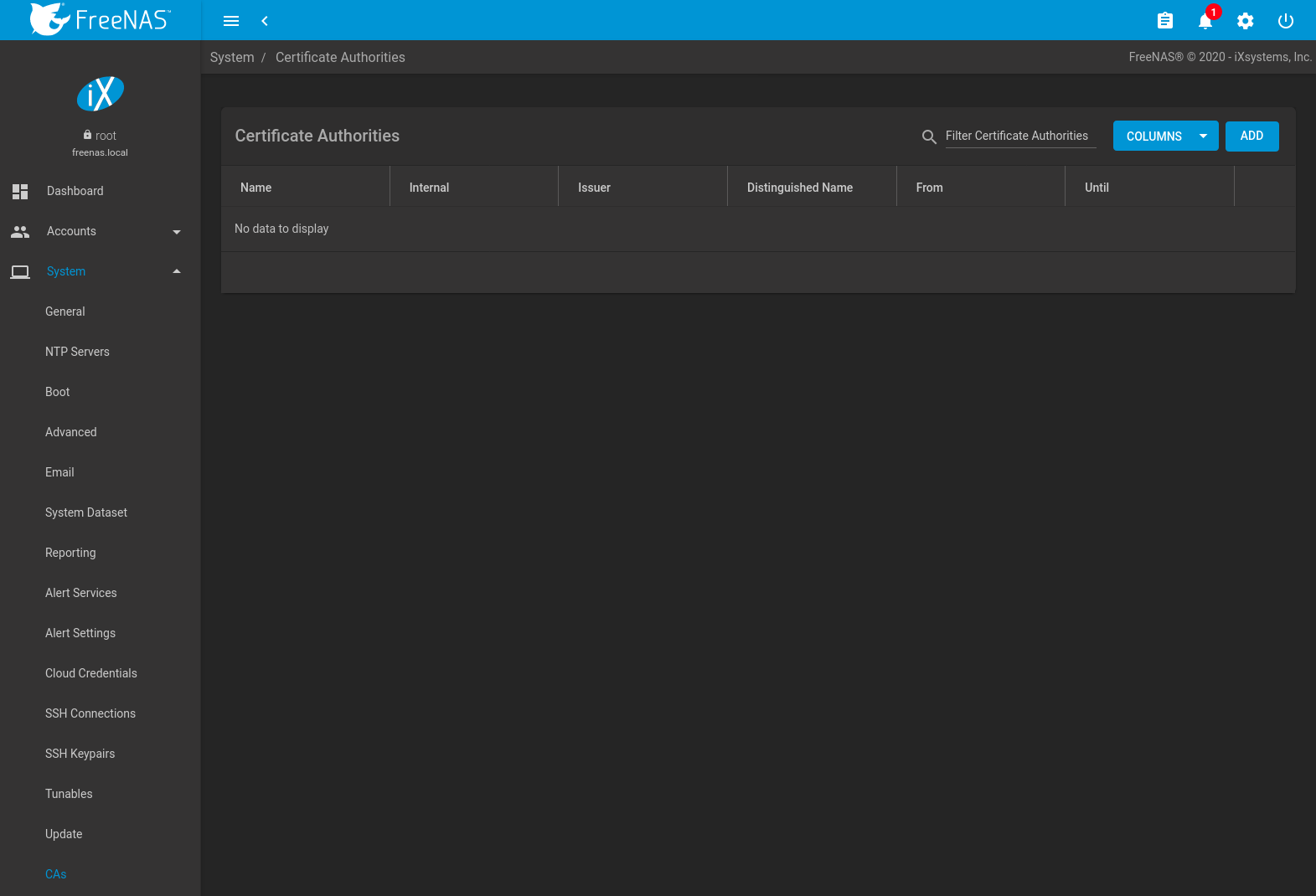Click System breadcrumb link
Screen dimensions: 1316x896
[x=232, y=57]
